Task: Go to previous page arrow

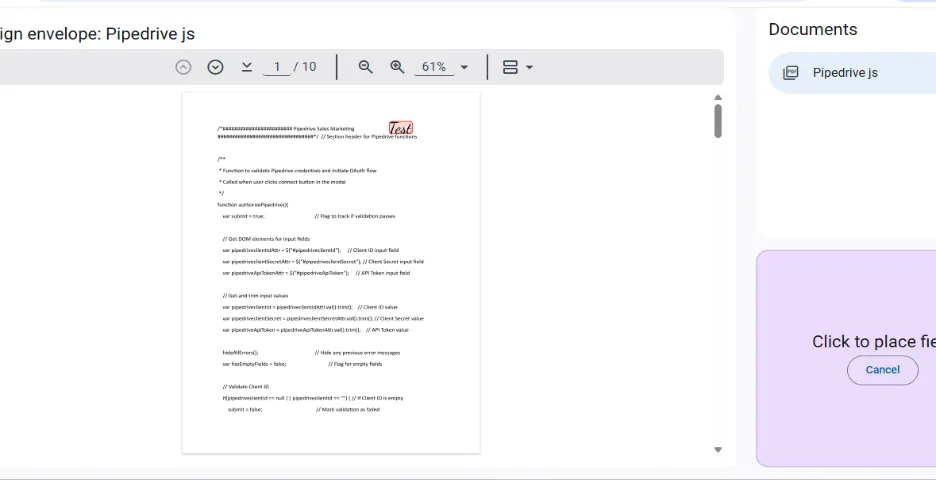Action: (183, 67)
